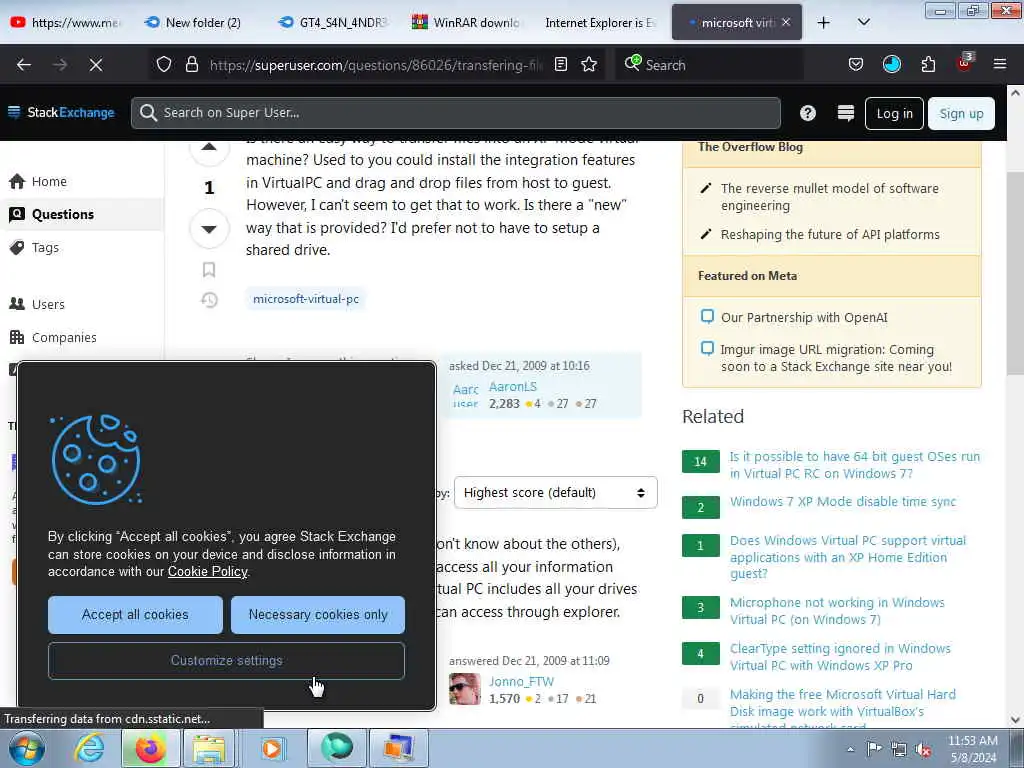Open the Cookie Policy link
The width and height of the screenshot is (1024, 768).
click(208, 571)
